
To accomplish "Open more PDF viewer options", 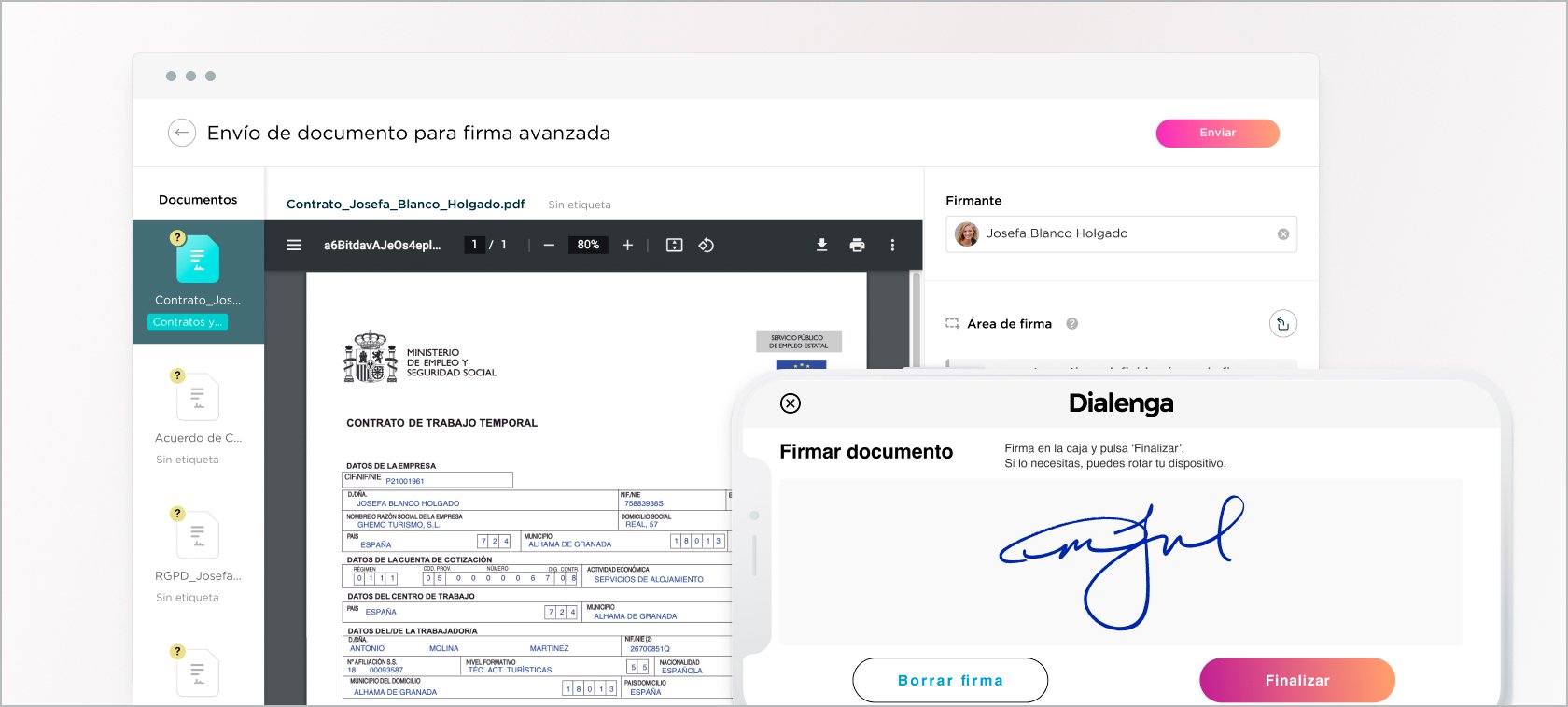I will click(892, 245).
